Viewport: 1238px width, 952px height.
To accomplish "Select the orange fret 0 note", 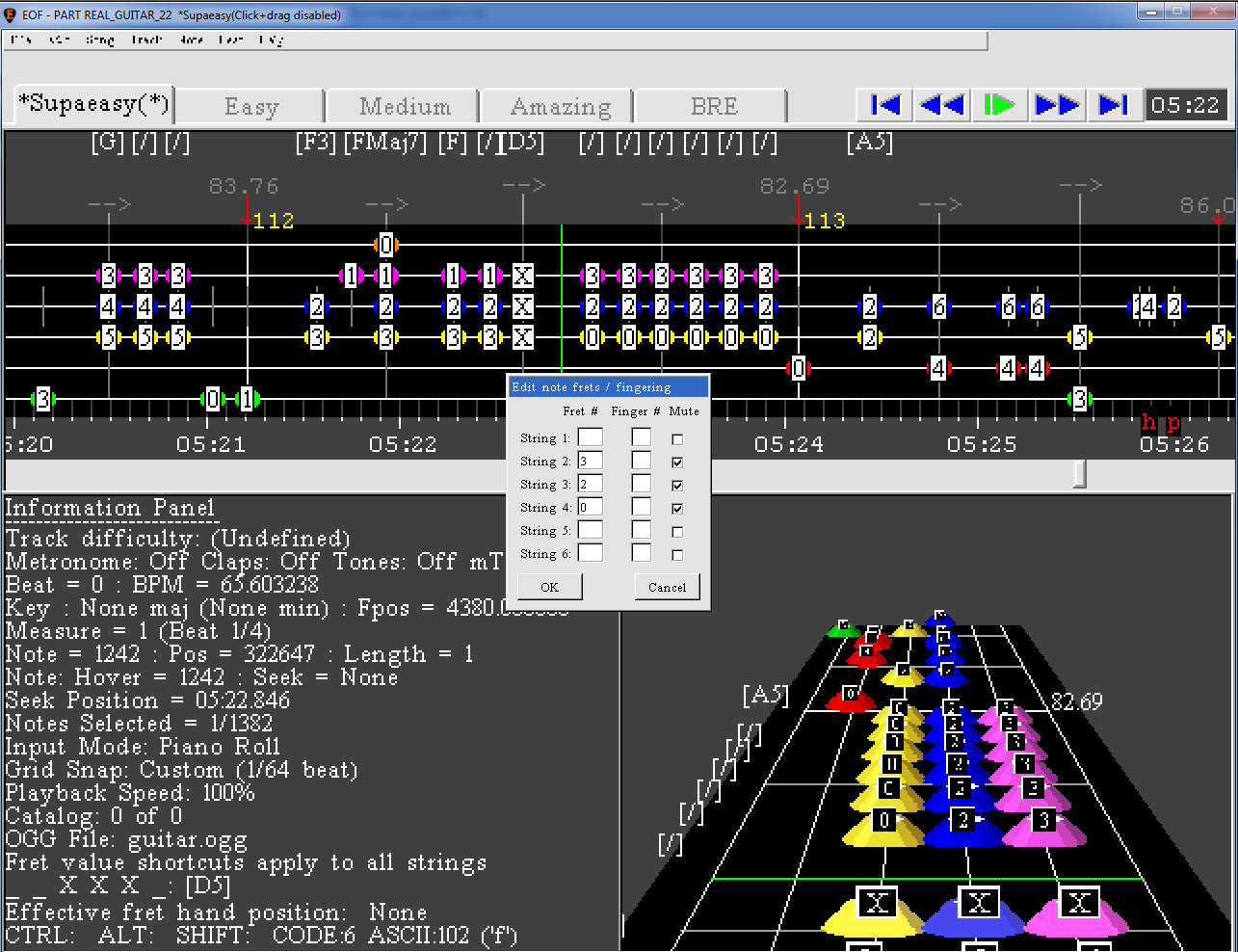I will coord(386,245).
